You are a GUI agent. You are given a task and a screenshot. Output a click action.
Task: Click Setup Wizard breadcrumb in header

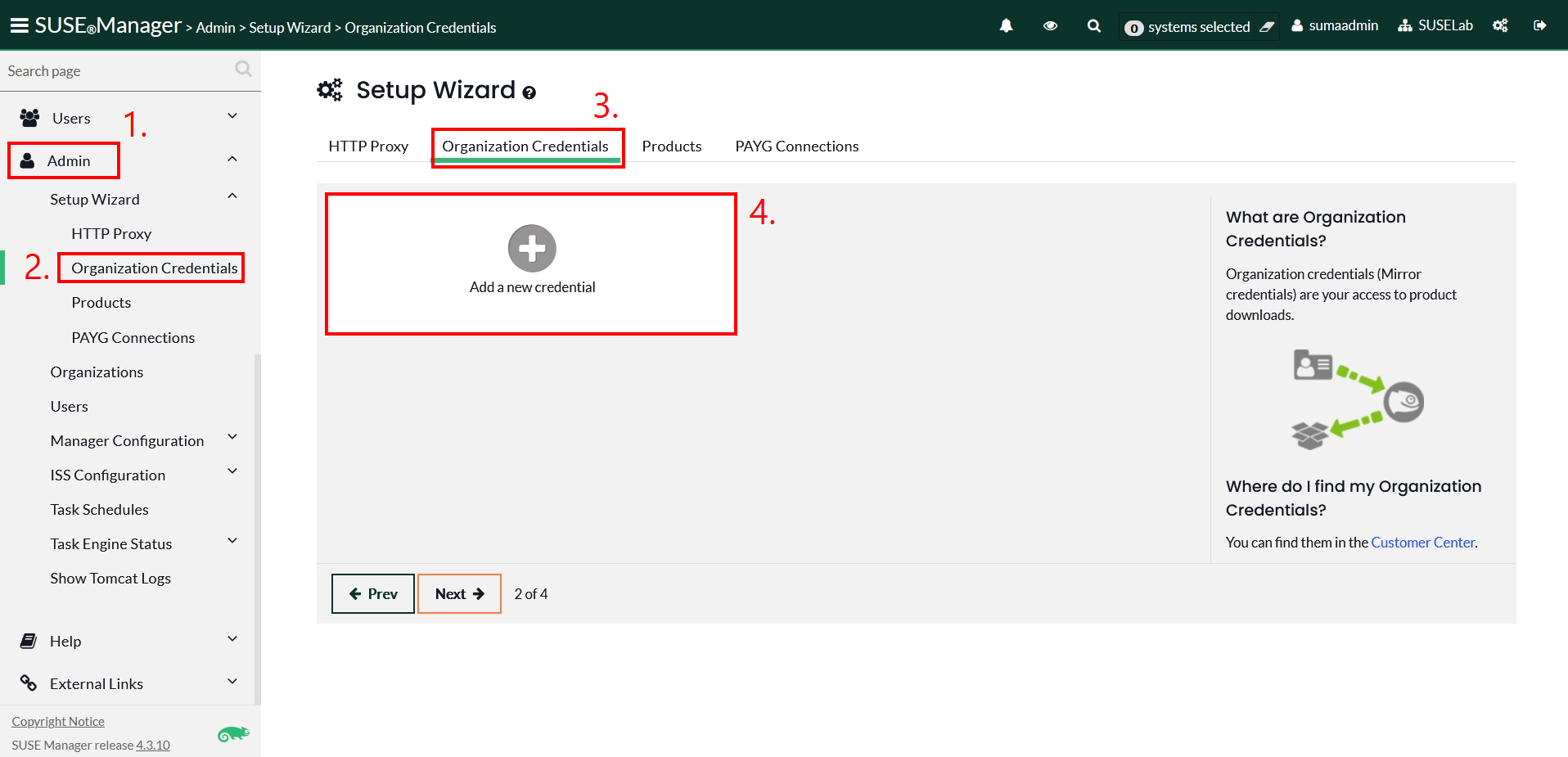(x=290, y=28)
